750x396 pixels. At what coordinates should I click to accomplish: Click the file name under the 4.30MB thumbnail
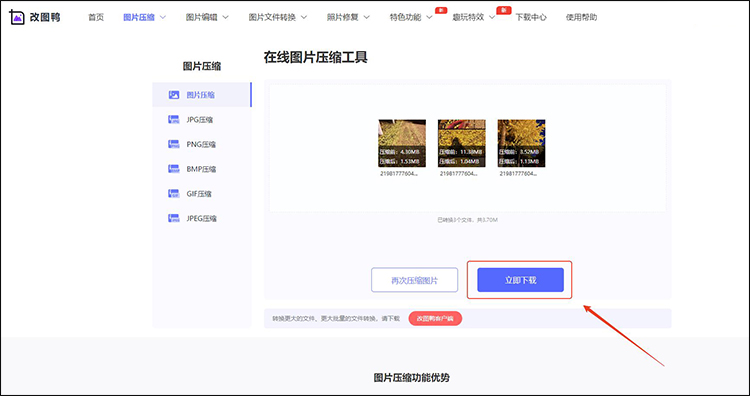(399, 174)
